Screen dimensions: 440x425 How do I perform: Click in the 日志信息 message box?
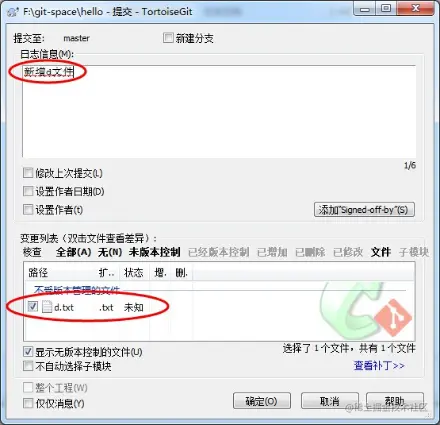[x=219, y=111]
